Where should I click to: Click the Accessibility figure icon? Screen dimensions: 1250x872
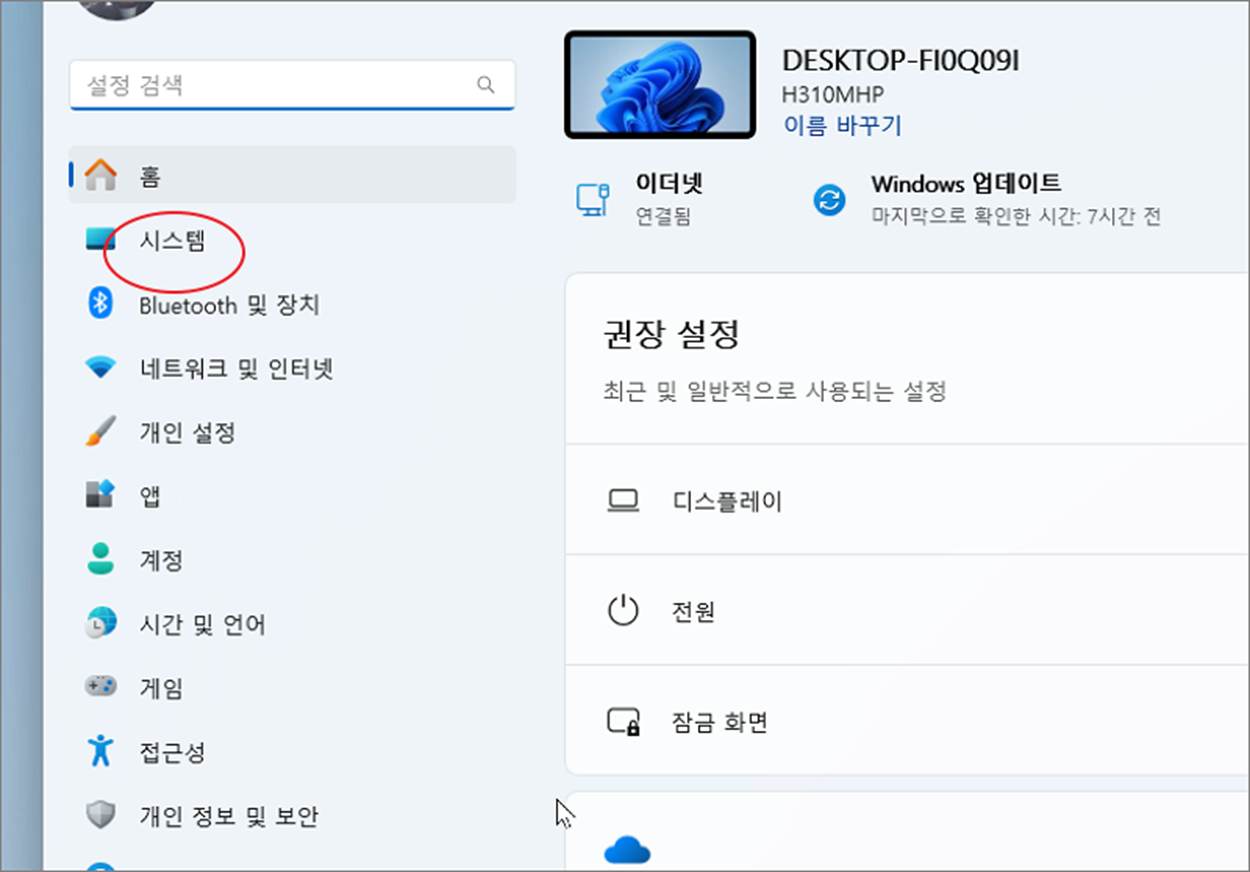[x=100, y=750]
